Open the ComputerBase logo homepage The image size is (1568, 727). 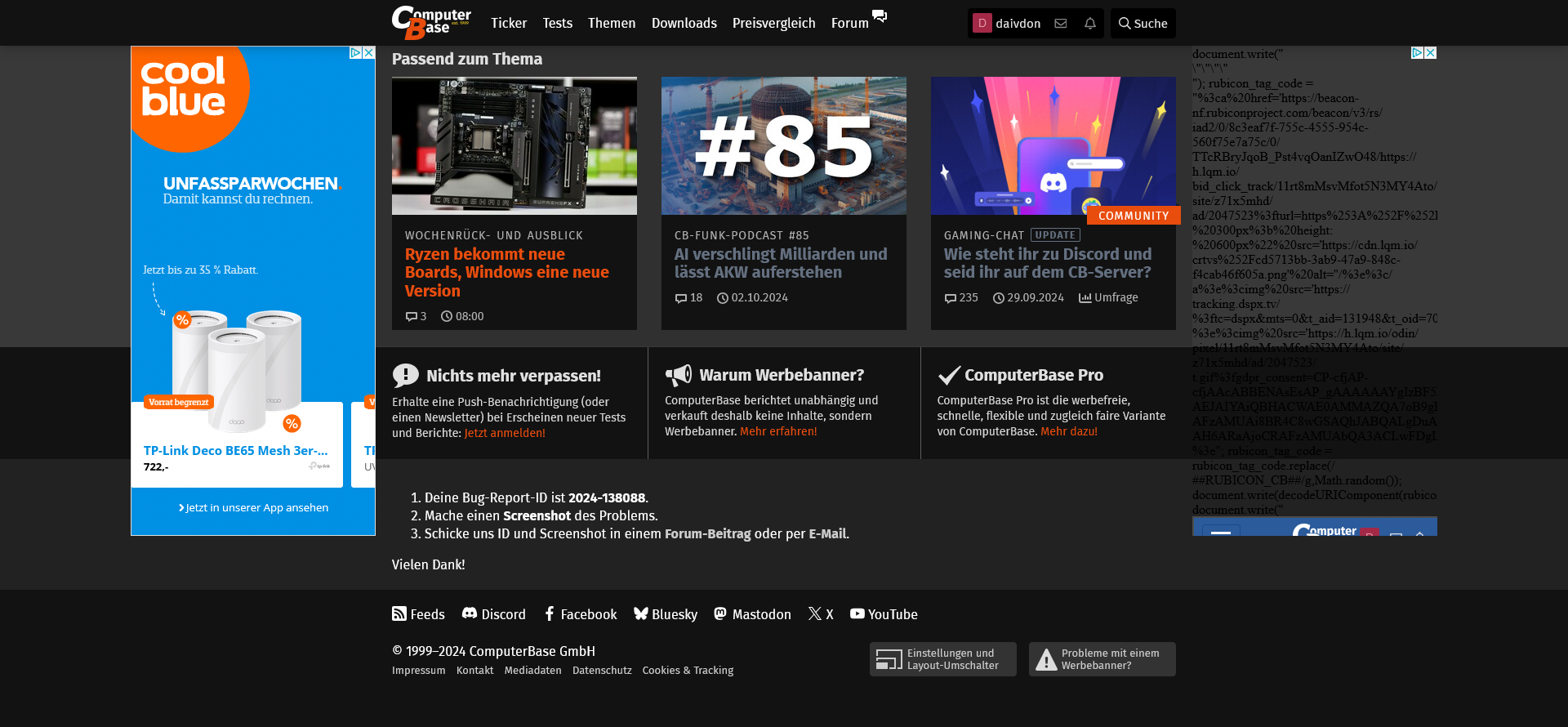431,22
